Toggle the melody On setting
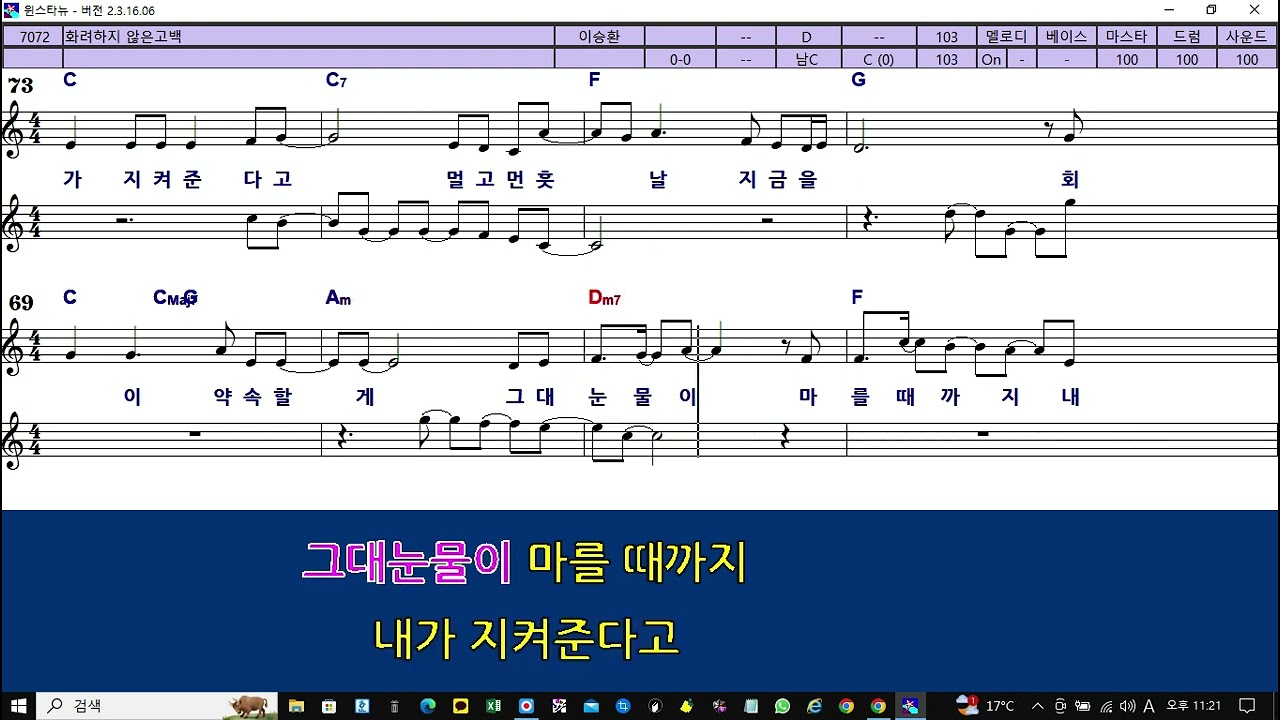1280x720 pixels. [x=991, y=59]
